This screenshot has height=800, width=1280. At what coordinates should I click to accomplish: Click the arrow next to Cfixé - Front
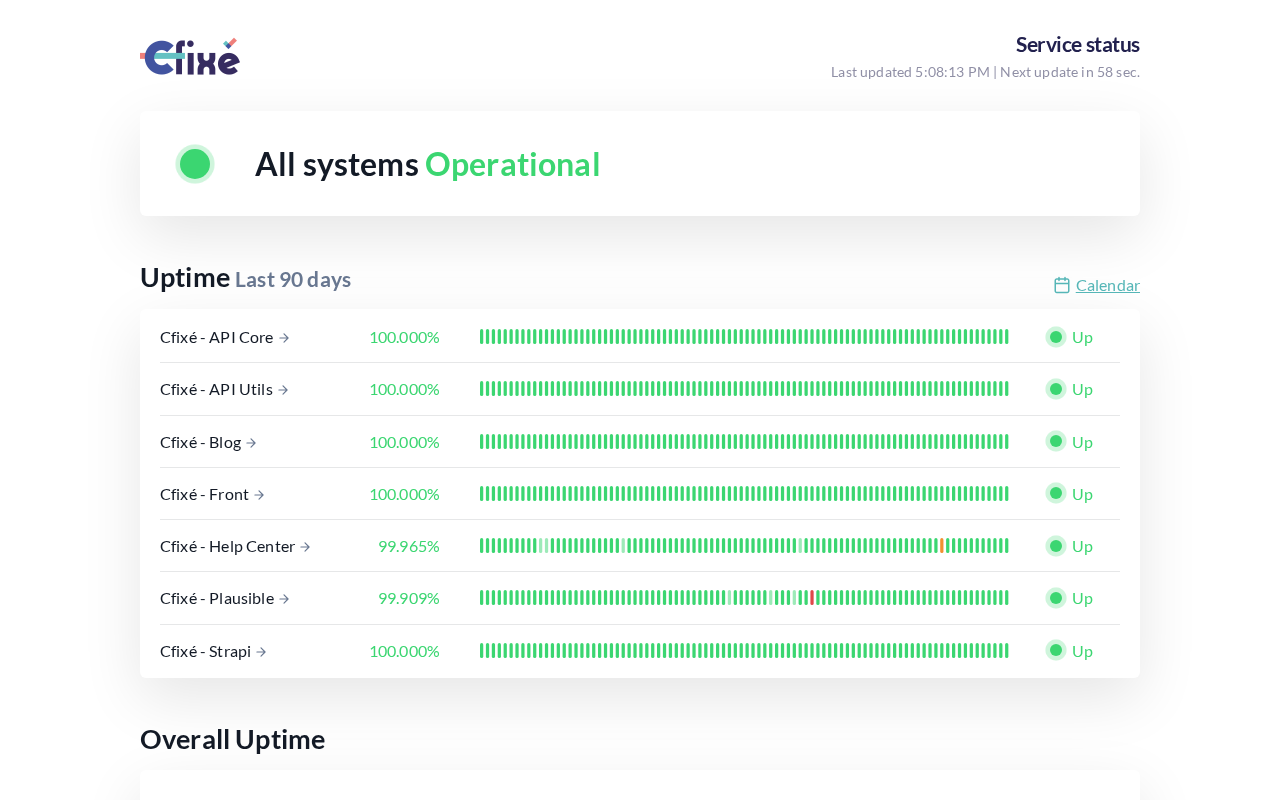259,494
